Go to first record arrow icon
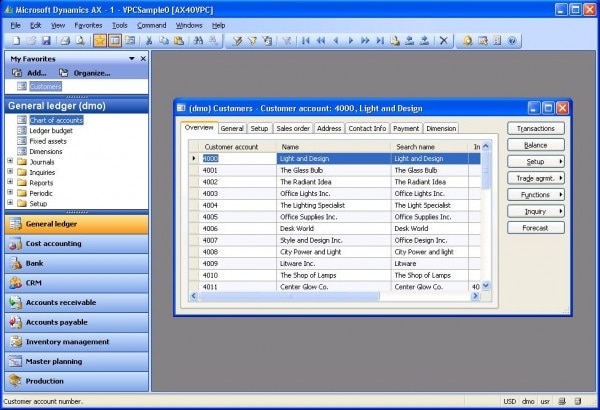The width and height of the screenshot is (600, 410). click(305, 41)
